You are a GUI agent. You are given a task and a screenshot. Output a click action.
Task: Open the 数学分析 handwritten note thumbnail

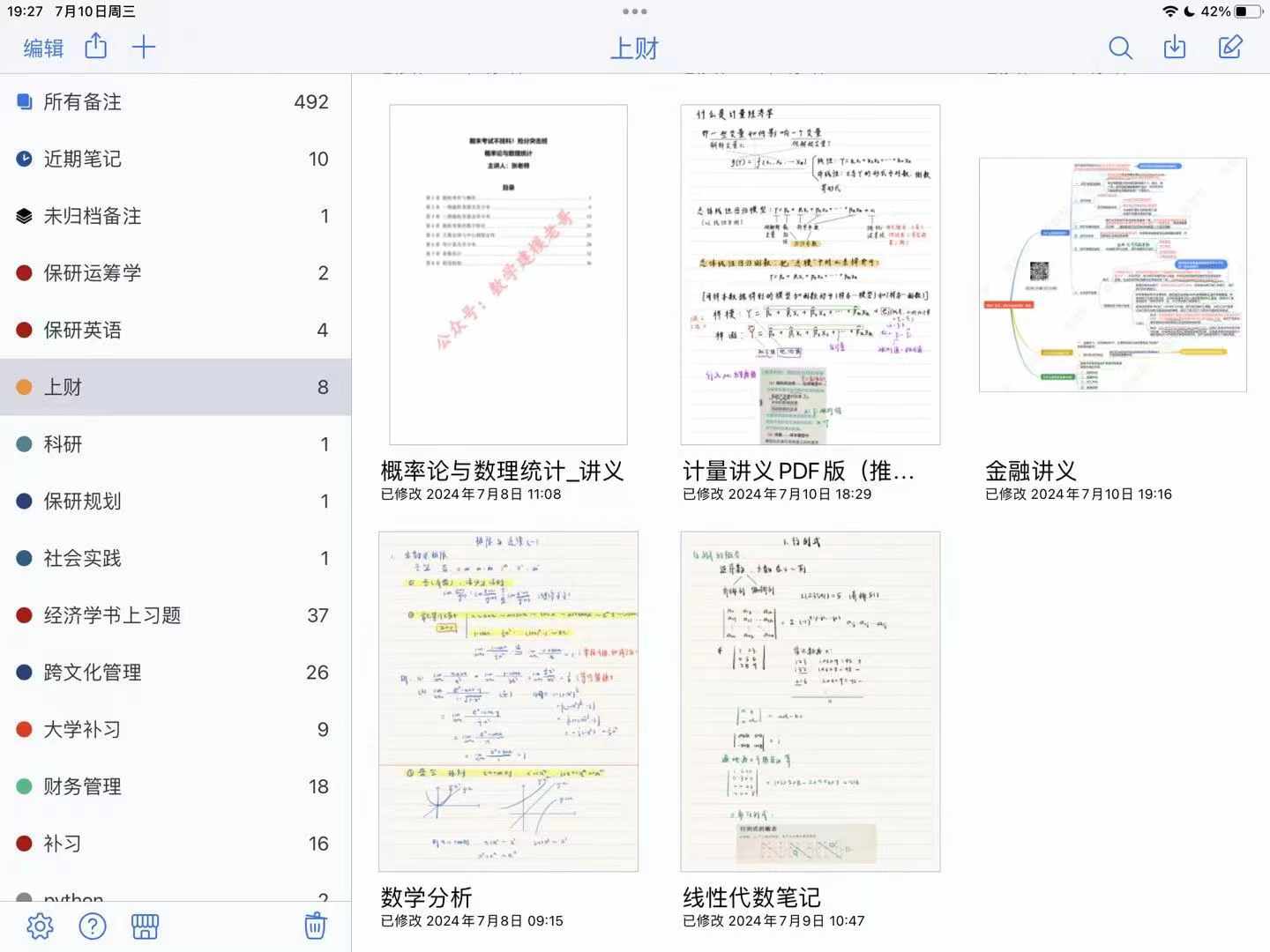[x=508, y=702]
